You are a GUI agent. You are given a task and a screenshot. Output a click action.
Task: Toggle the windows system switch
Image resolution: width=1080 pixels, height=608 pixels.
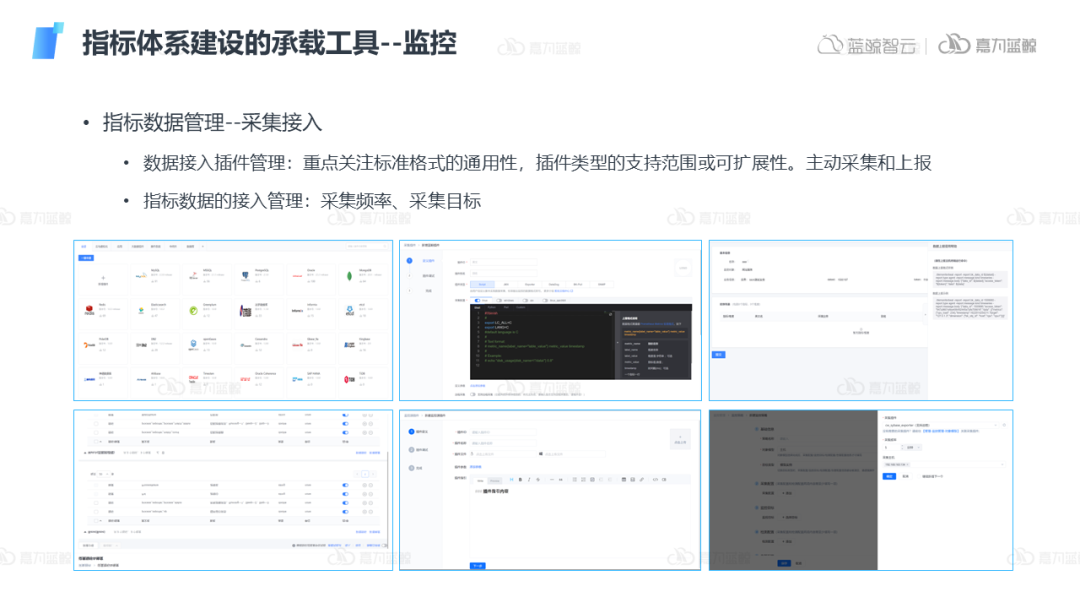[x=499, y=300]
